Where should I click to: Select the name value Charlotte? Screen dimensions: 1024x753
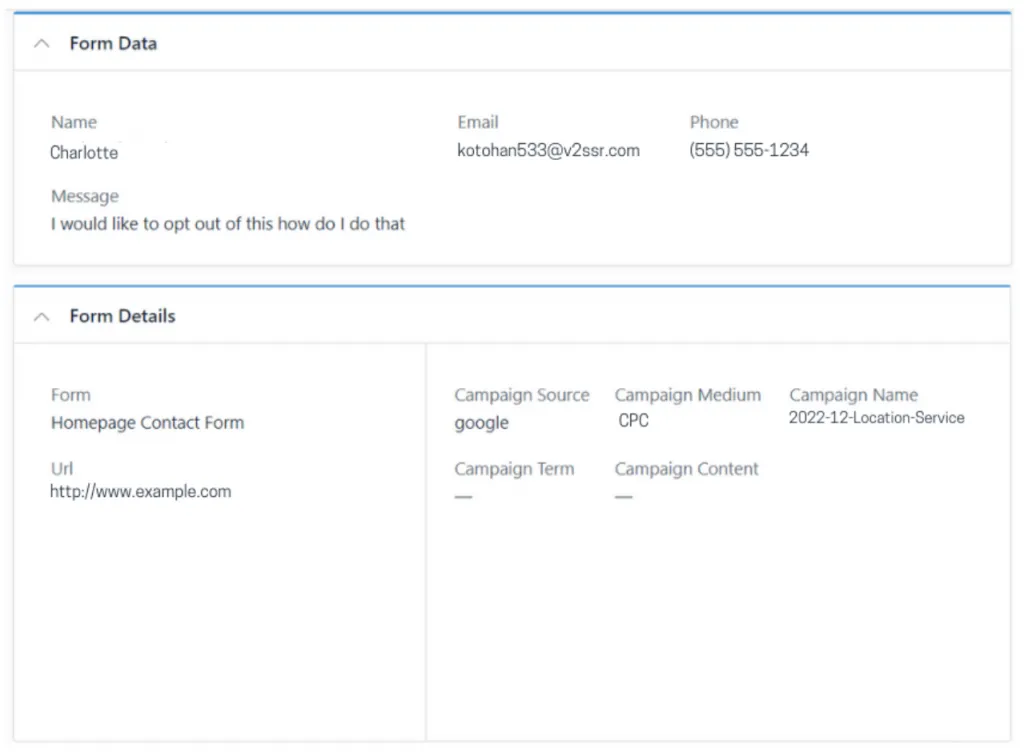point(84,153)
